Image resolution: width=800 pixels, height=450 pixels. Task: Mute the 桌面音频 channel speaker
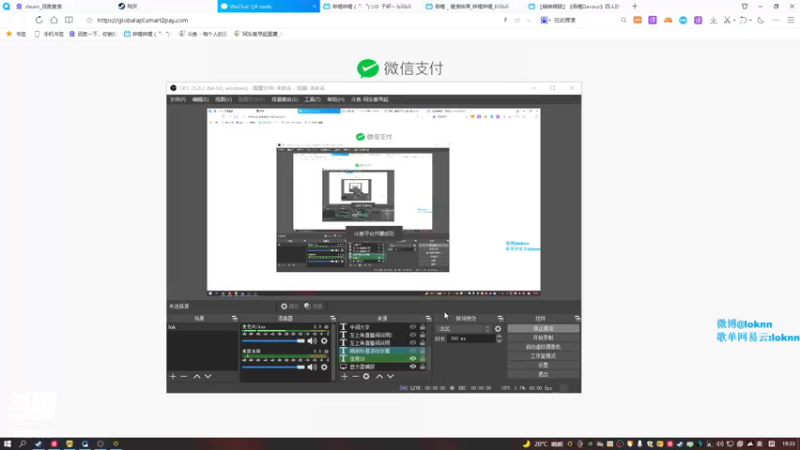312,367
